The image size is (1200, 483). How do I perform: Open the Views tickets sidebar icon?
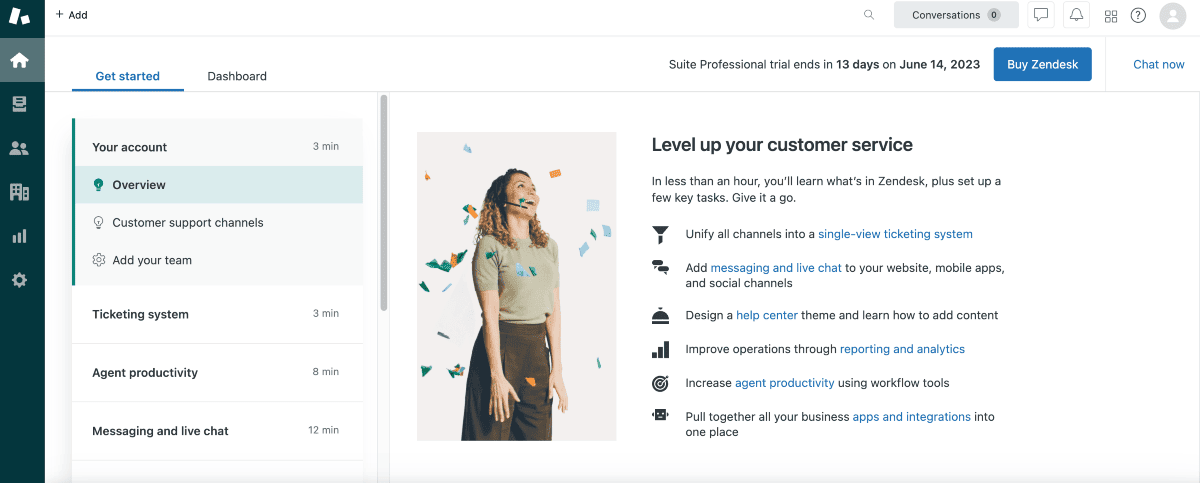pyautogui.click(x=19, y=104)
